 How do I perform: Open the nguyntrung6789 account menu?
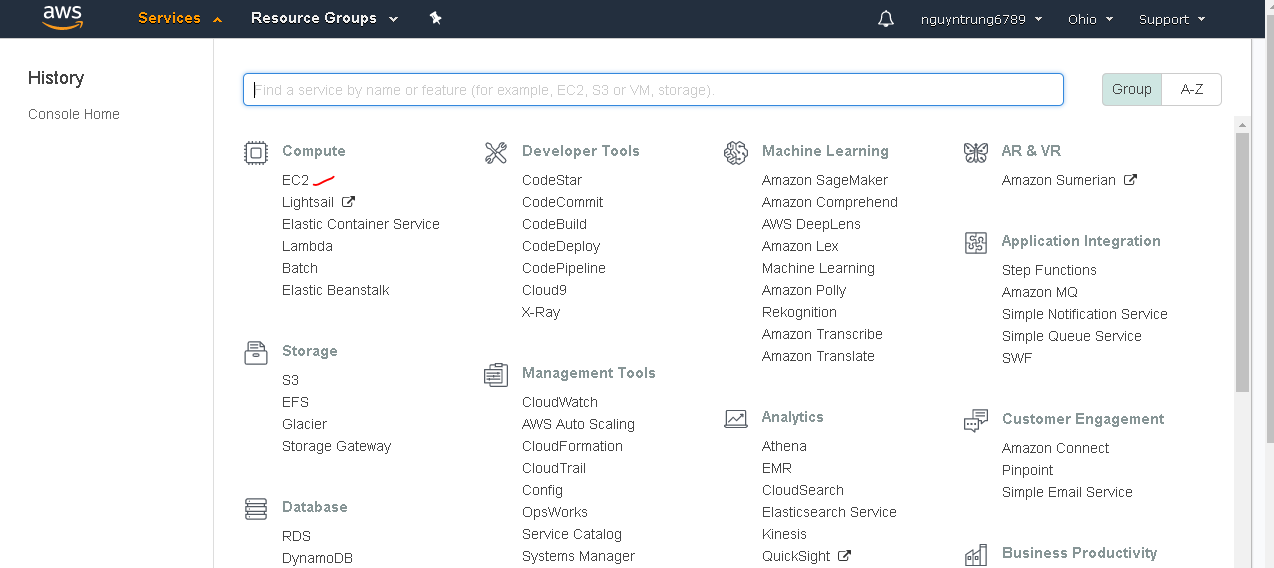981,19
